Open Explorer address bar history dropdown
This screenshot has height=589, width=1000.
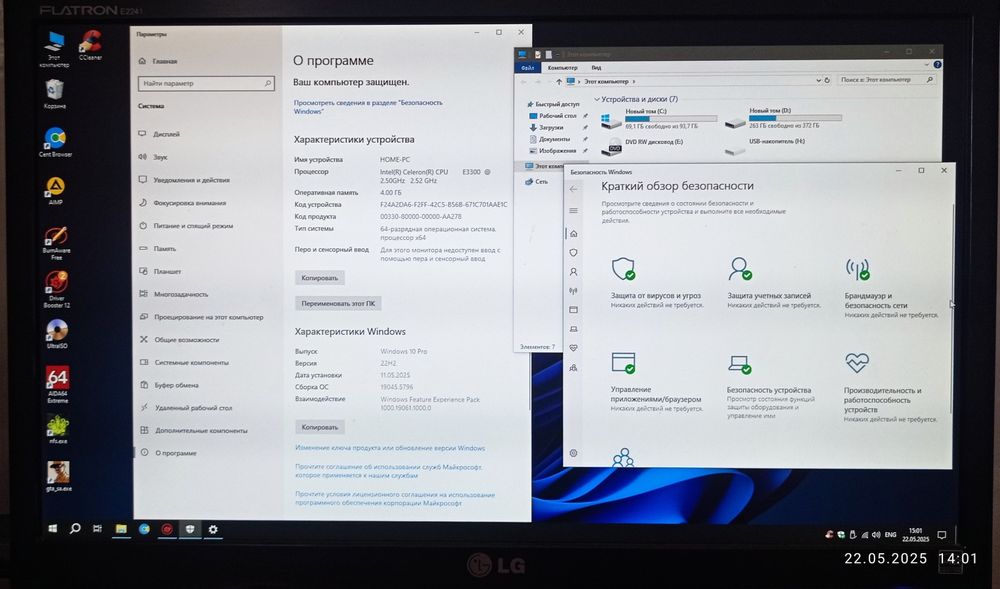coord(818,80)
